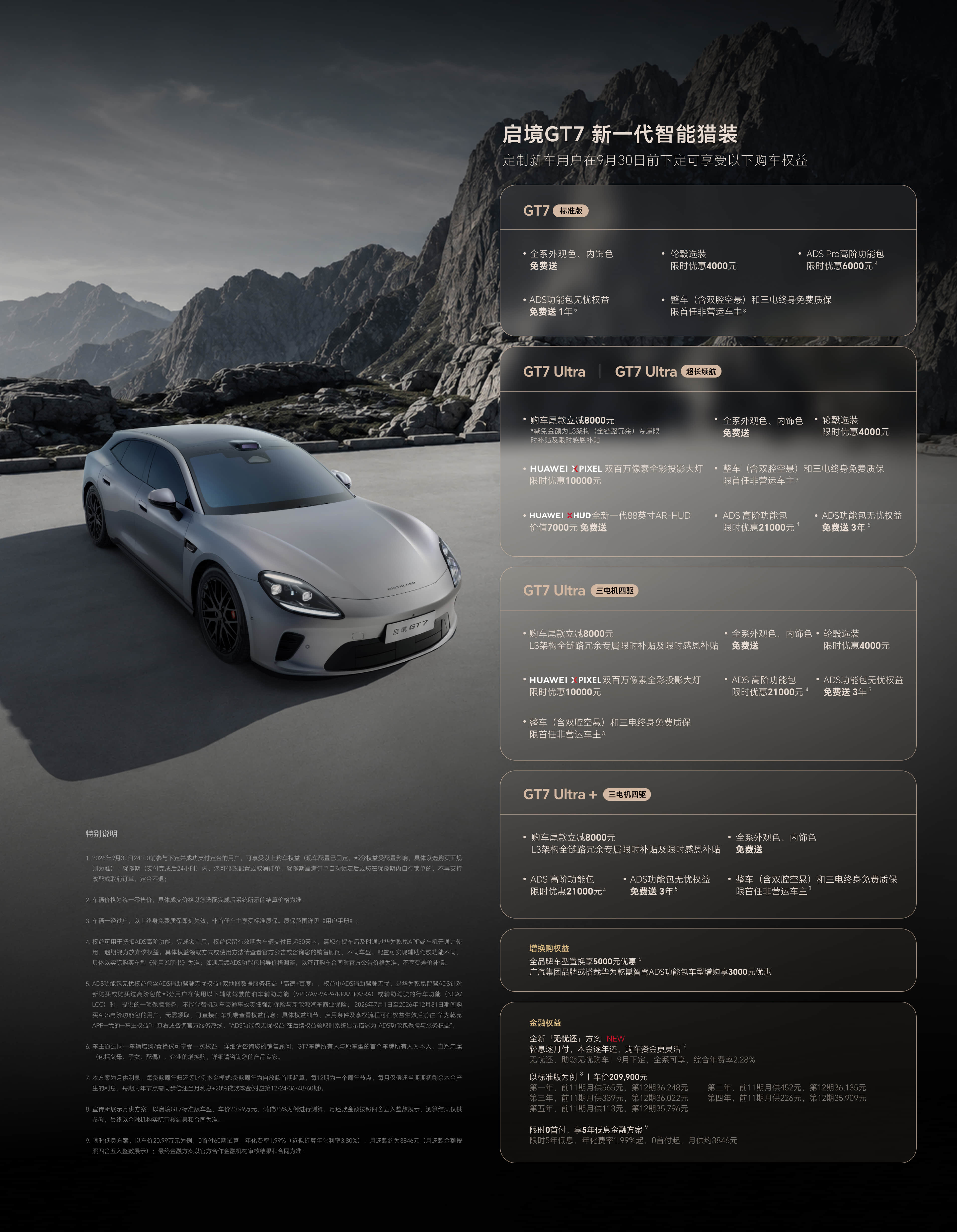Click footnote 9 starting "限时低息方案"

coord(274,1146)
